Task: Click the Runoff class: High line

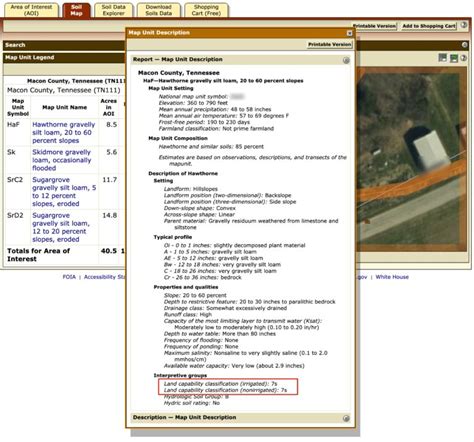Action: pos(188,315)
